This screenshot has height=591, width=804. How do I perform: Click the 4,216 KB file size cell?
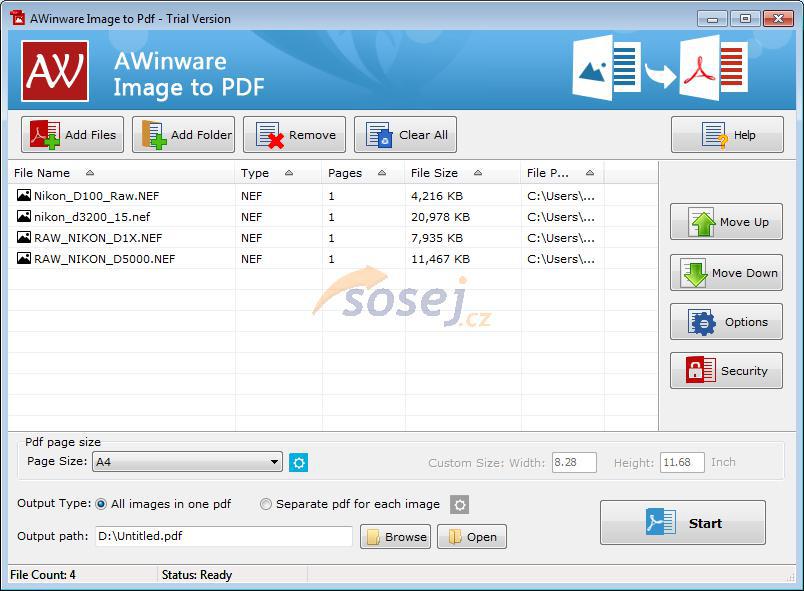pyautogui.click(x=437, y=196)
